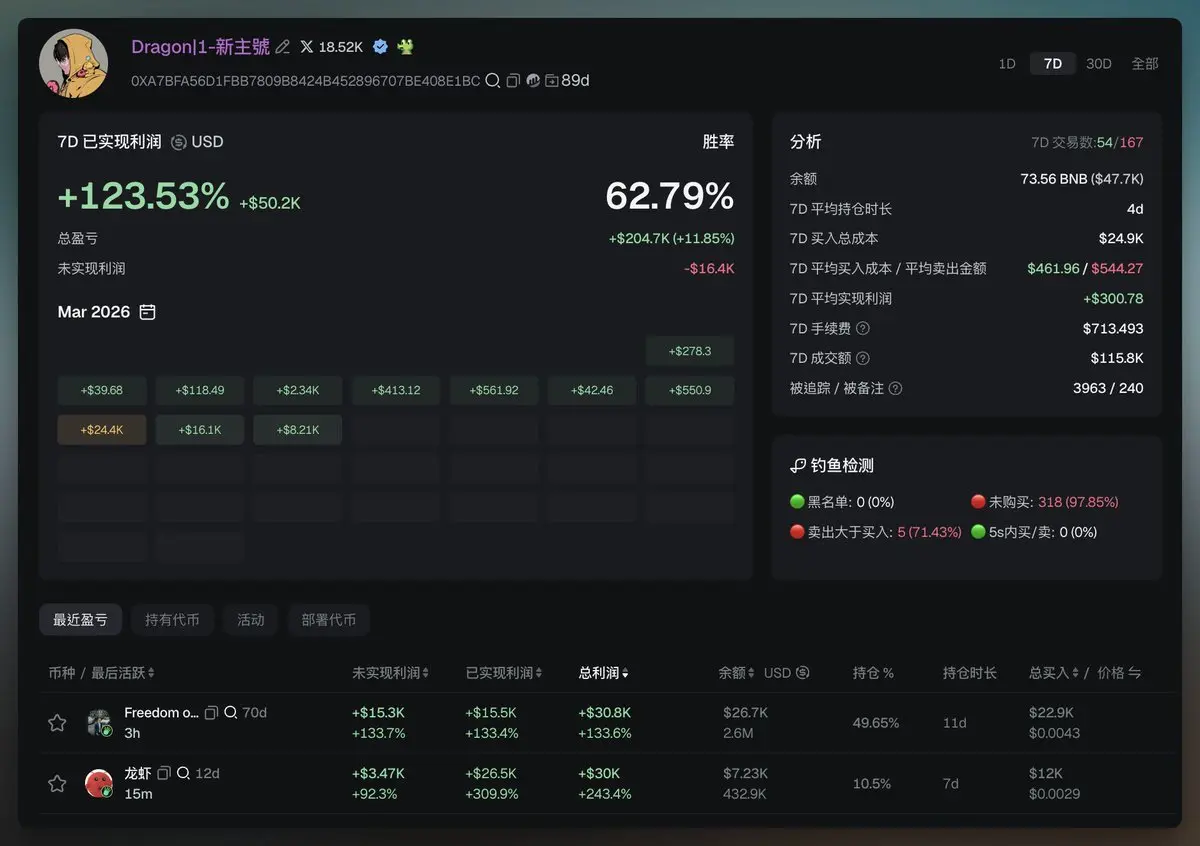This screenshot has width=1200, height=846.
Task: Click help icon next to 7D 成交额
Action: tap(863, 358)
